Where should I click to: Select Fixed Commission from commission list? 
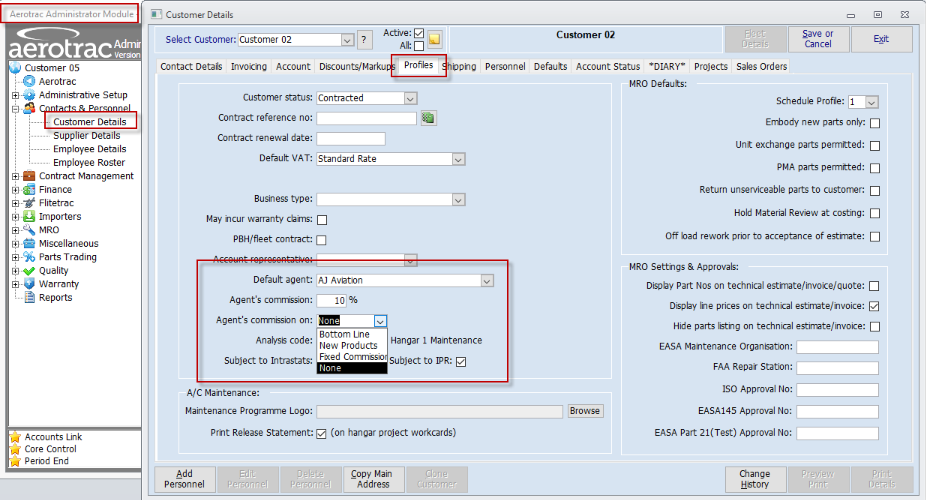point(352,357)
